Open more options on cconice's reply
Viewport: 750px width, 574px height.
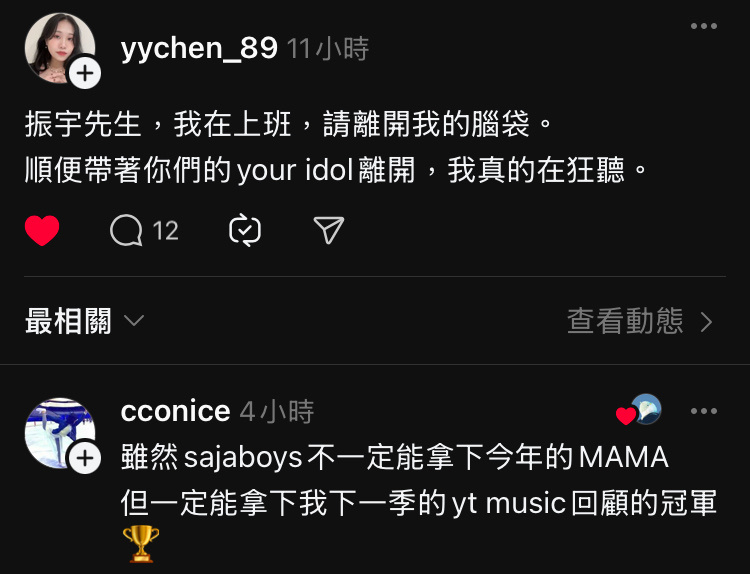click(704, 411)
